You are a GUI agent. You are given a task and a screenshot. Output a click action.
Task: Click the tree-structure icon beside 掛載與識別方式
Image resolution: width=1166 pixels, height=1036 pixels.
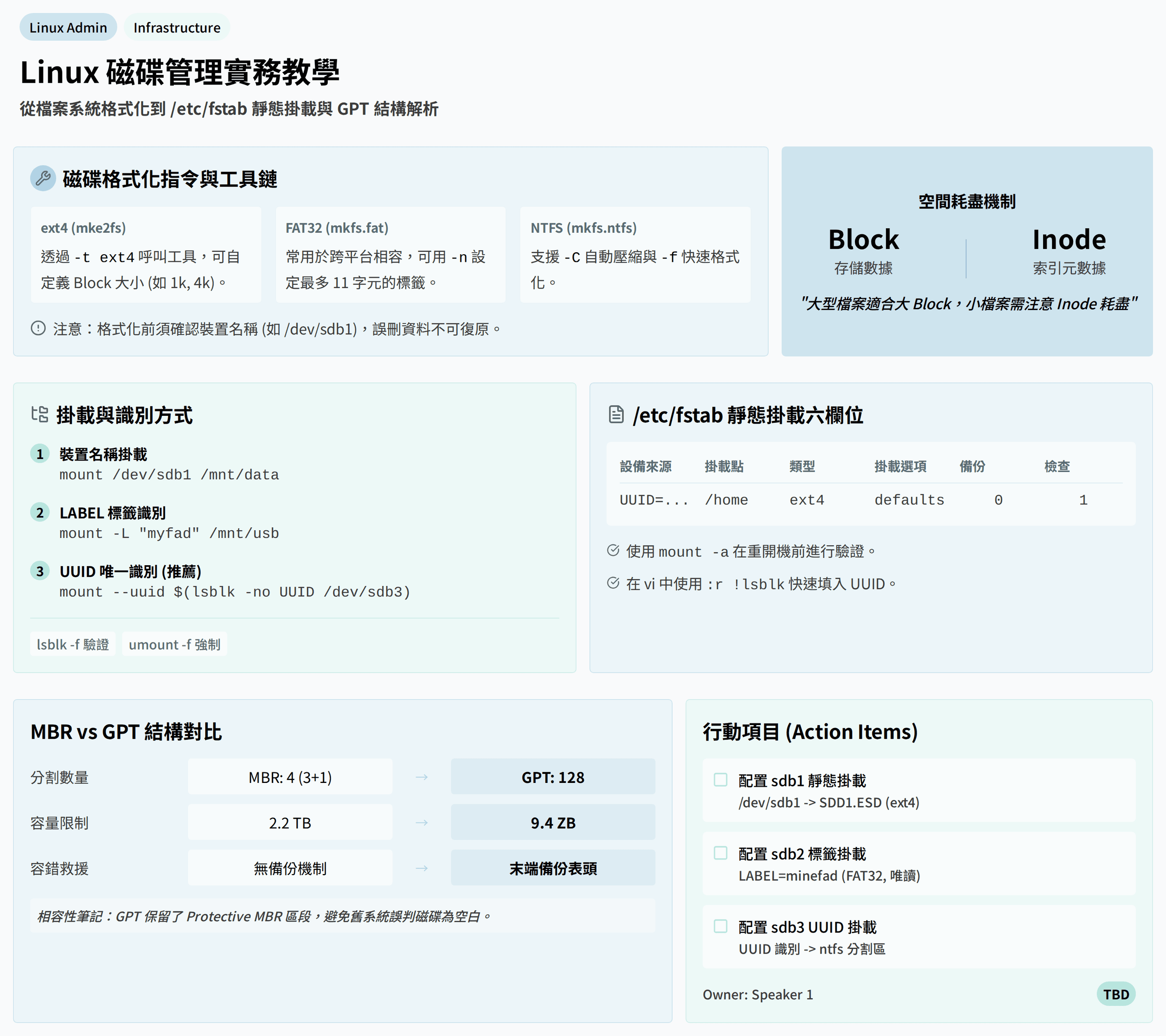(x=40, y=415)
